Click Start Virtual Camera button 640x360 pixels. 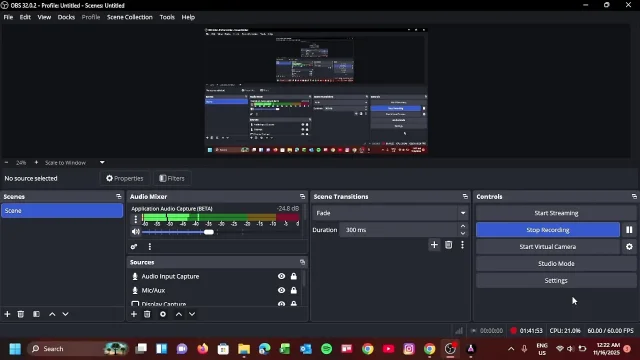[548, 247]
